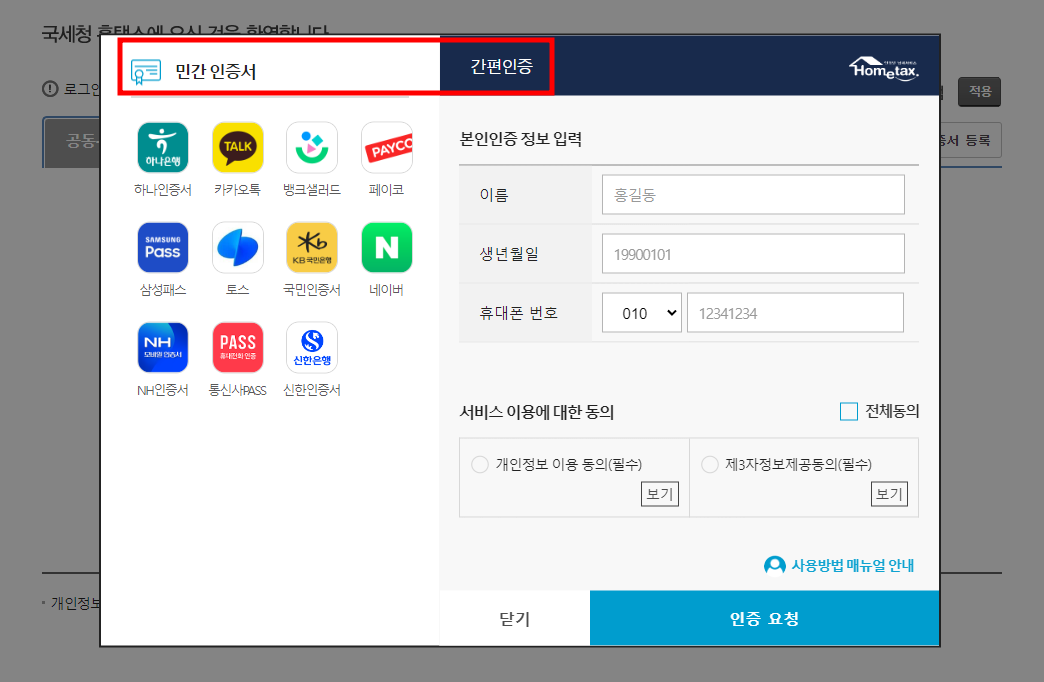
Task: Pick the PAYCO authentication icon
Action: coord(387,147)
